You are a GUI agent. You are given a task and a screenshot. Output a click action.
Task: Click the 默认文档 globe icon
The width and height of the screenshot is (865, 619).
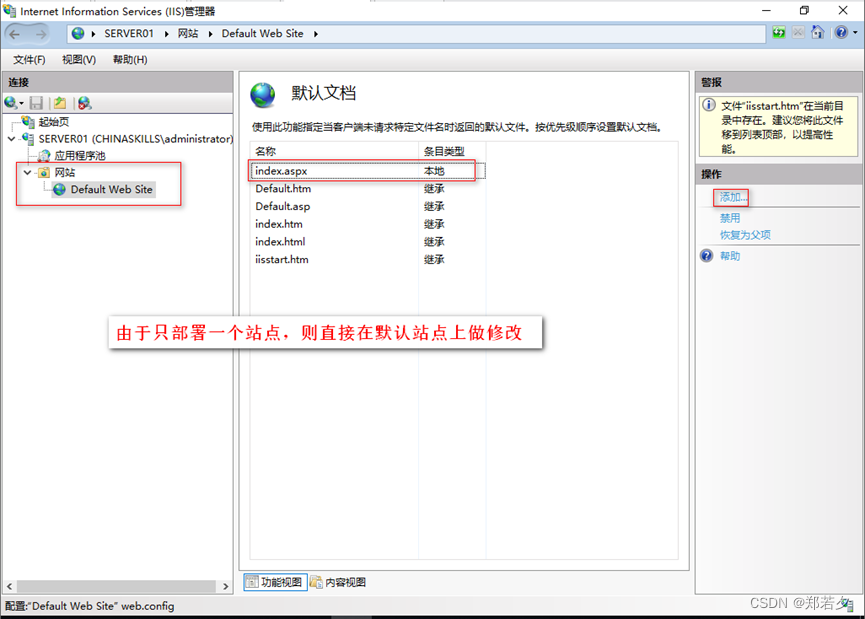point(263,95)
